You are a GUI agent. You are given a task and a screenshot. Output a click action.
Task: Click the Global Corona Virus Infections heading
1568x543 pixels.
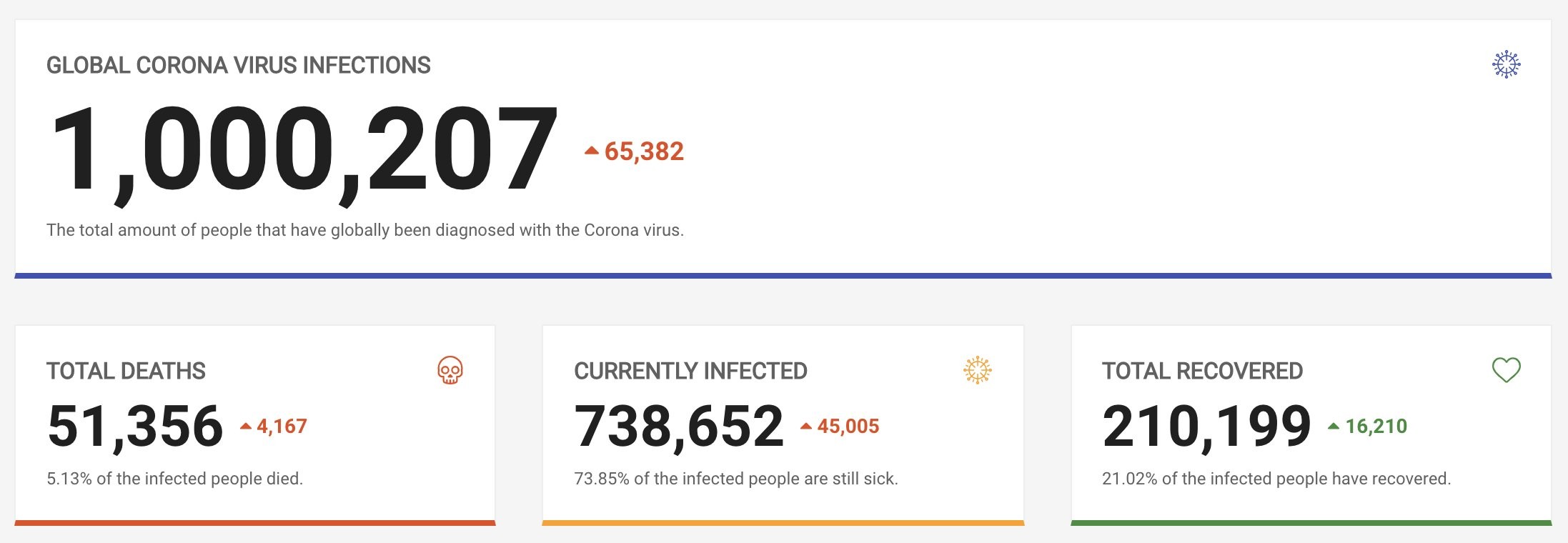pos(239,65)
